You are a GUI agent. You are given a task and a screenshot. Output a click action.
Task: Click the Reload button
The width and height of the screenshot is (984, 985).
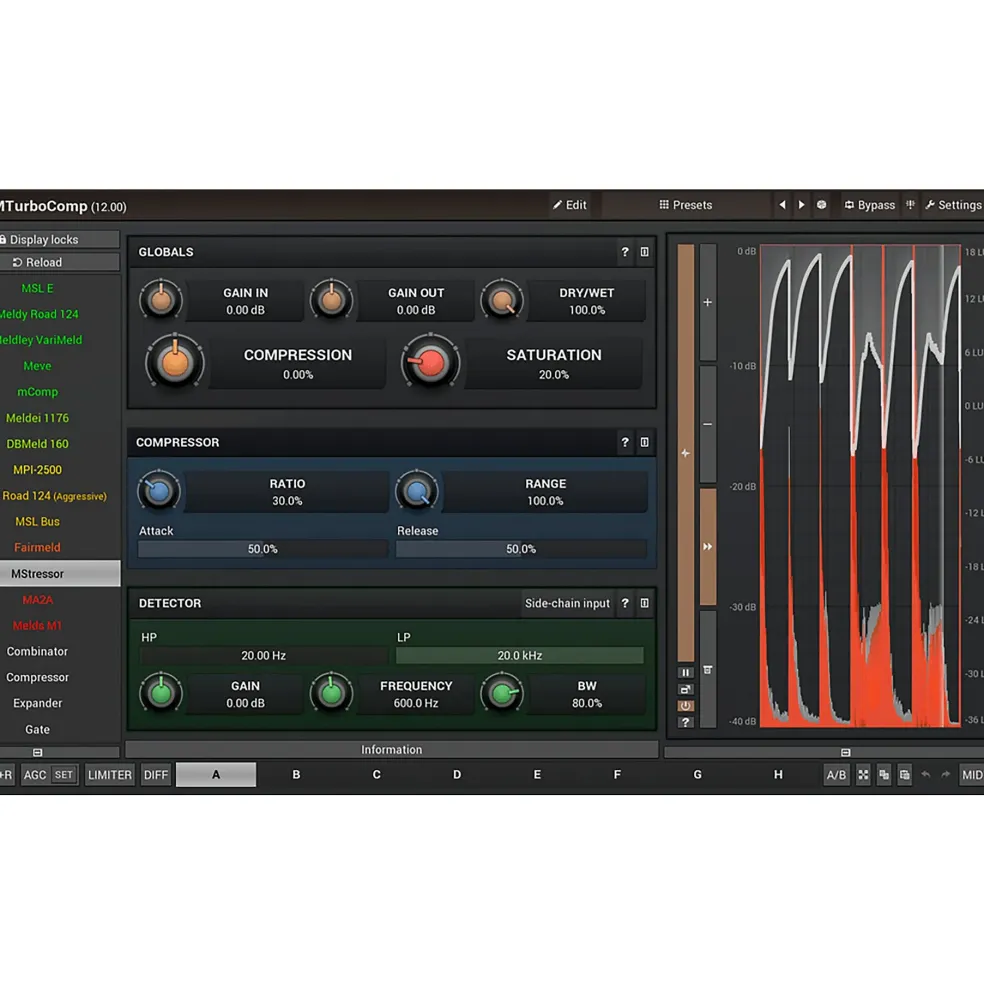(x=59, y=262)
